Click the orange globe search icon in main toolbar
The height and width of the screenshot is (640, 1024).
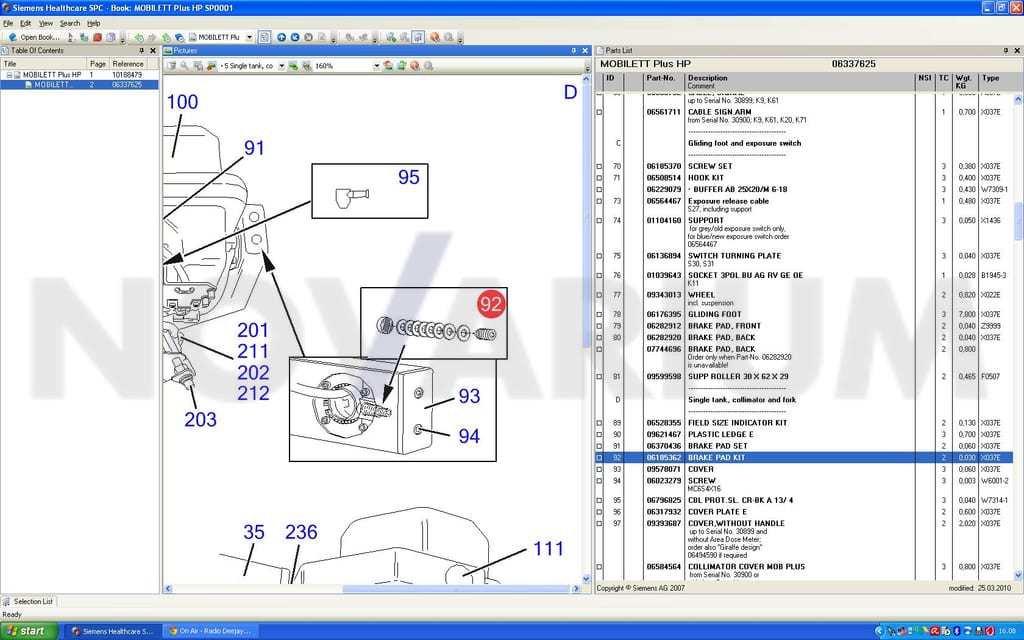[x=434, y=37]
